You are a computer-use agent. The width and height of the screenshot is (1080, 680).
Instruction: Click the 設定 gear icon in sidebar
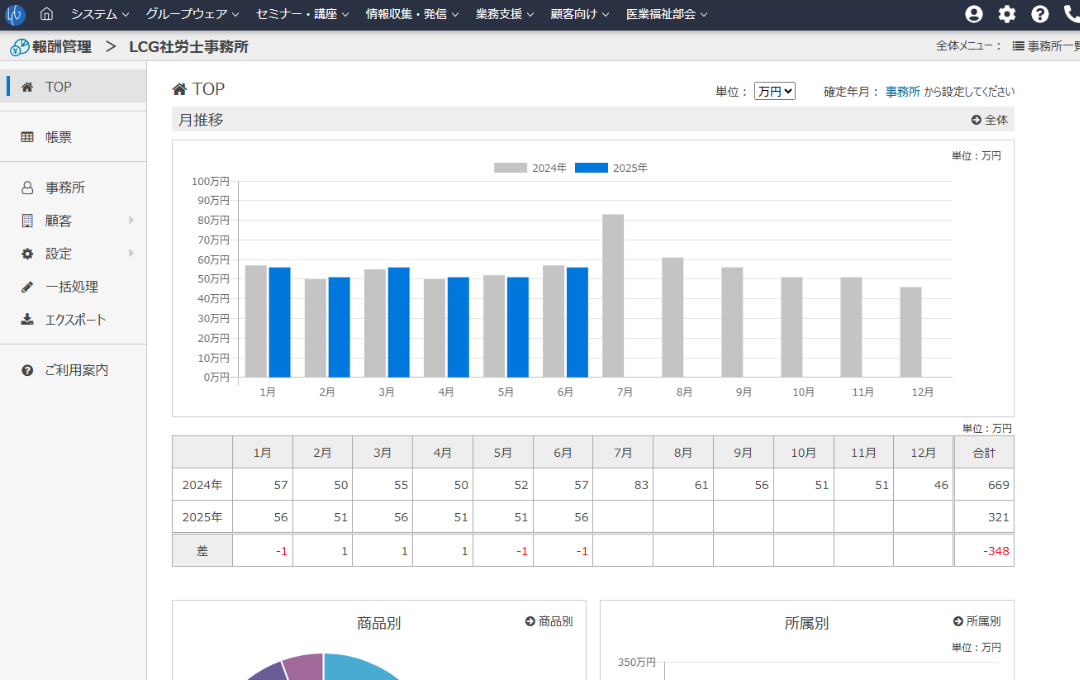(x=27, y=254)
